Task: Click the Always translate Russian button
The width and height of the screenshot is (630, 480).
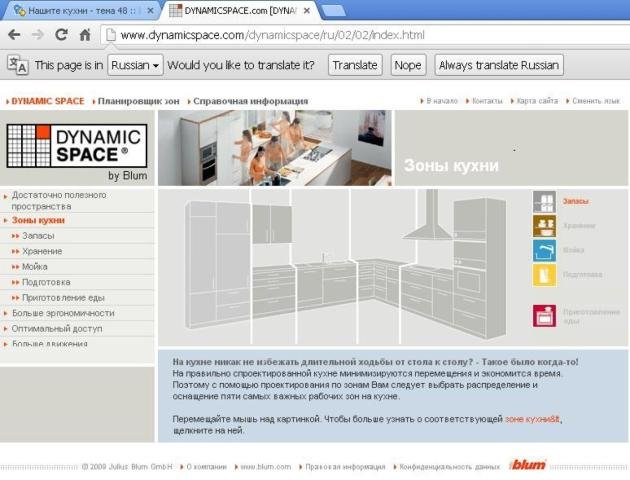Action: 499,65
